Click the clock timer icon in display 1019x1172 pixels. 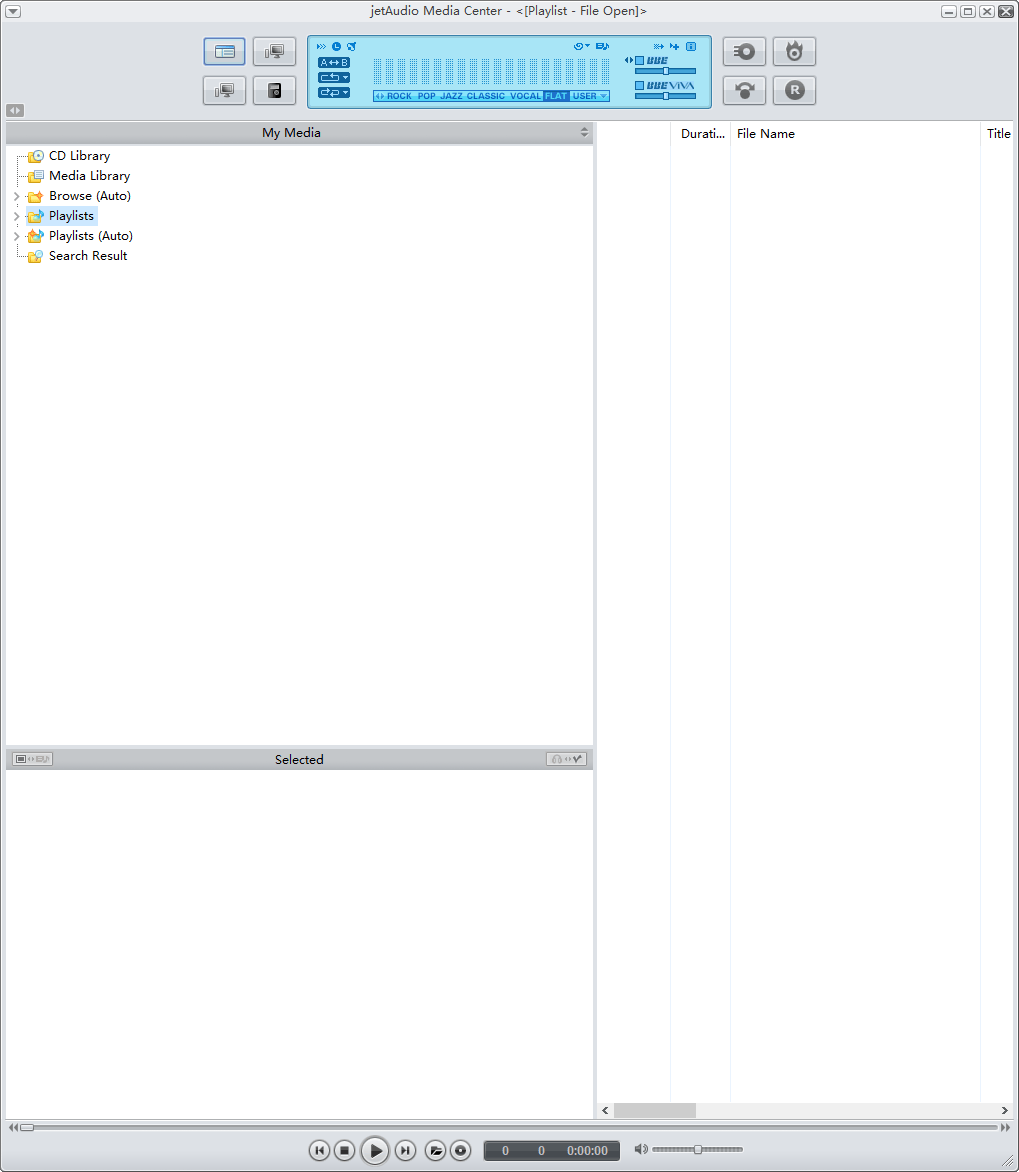point(336,46)
